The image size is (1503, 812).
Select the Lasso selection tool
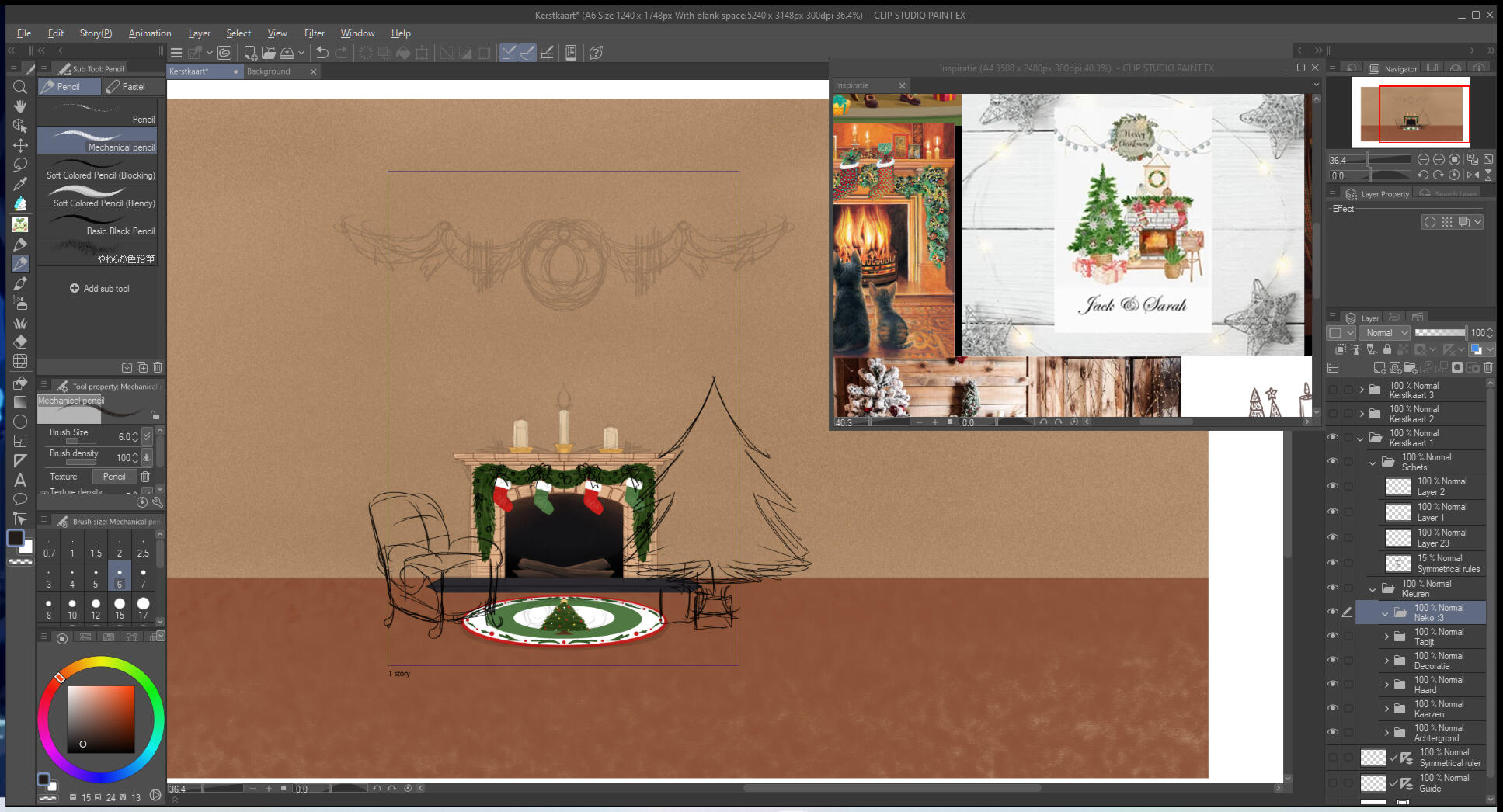click(20, 165)
